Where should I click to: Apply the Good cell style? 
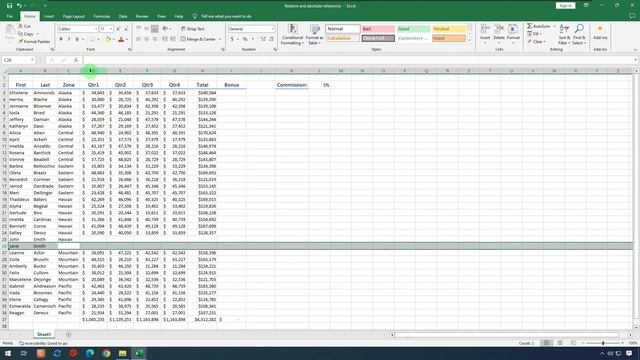[x=413, y=29]
